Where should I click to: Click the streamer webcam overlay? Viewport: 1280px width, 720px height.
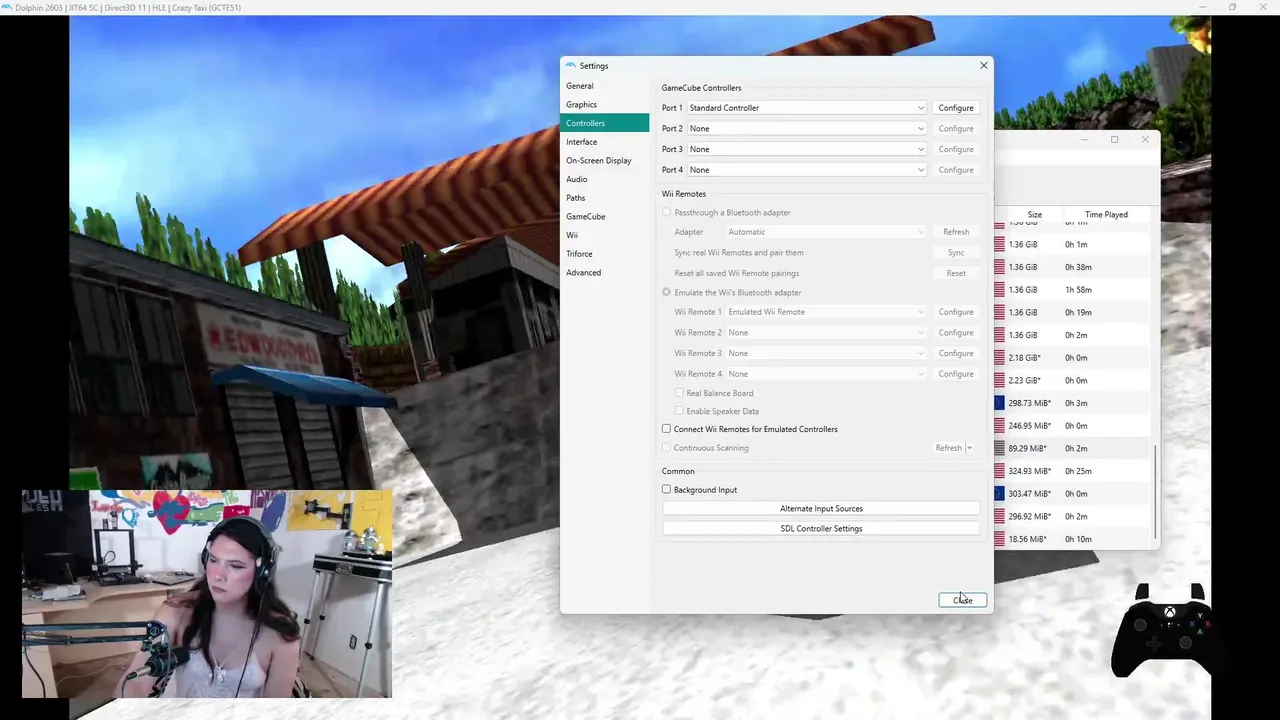[207, 594]
